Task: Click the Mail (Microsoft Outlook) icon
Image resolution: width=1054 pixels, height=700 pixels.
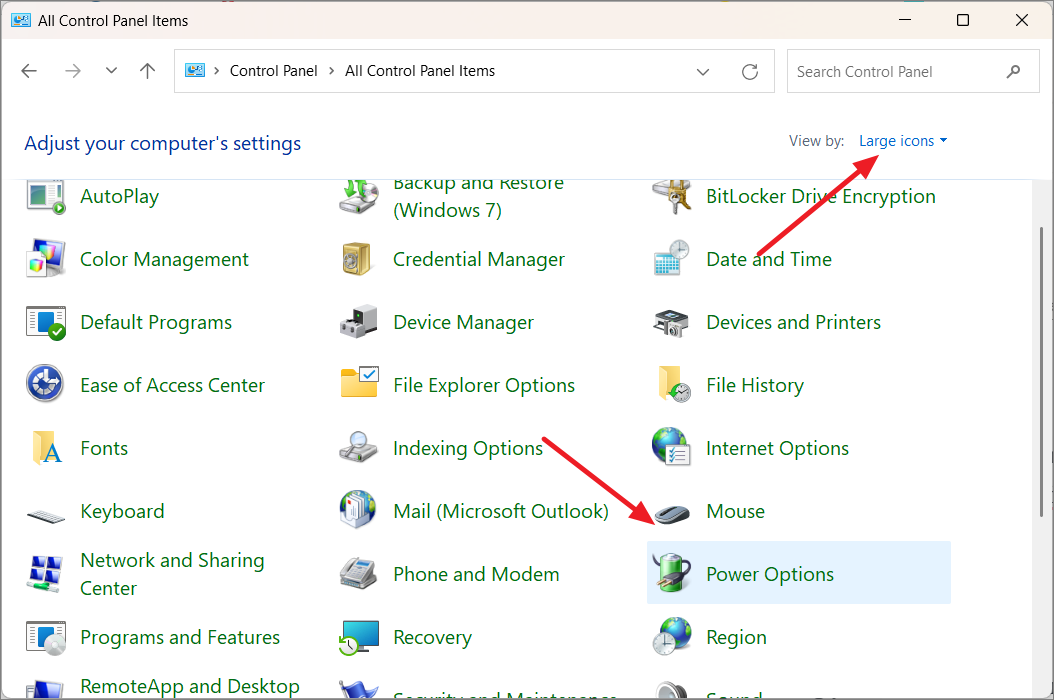Action: (x=358, y=510)
